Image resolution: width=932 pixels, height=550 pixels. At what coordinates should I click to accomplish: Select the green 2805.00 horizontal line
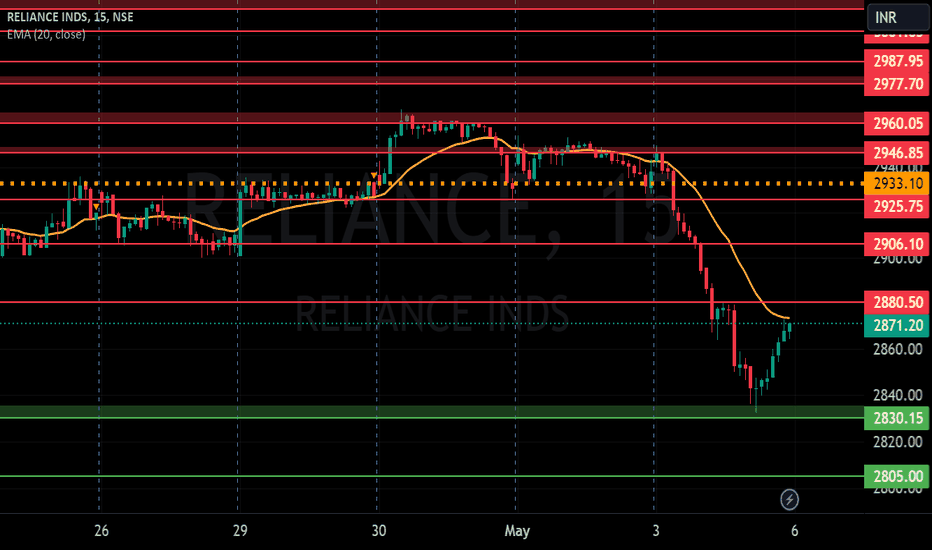432,476
